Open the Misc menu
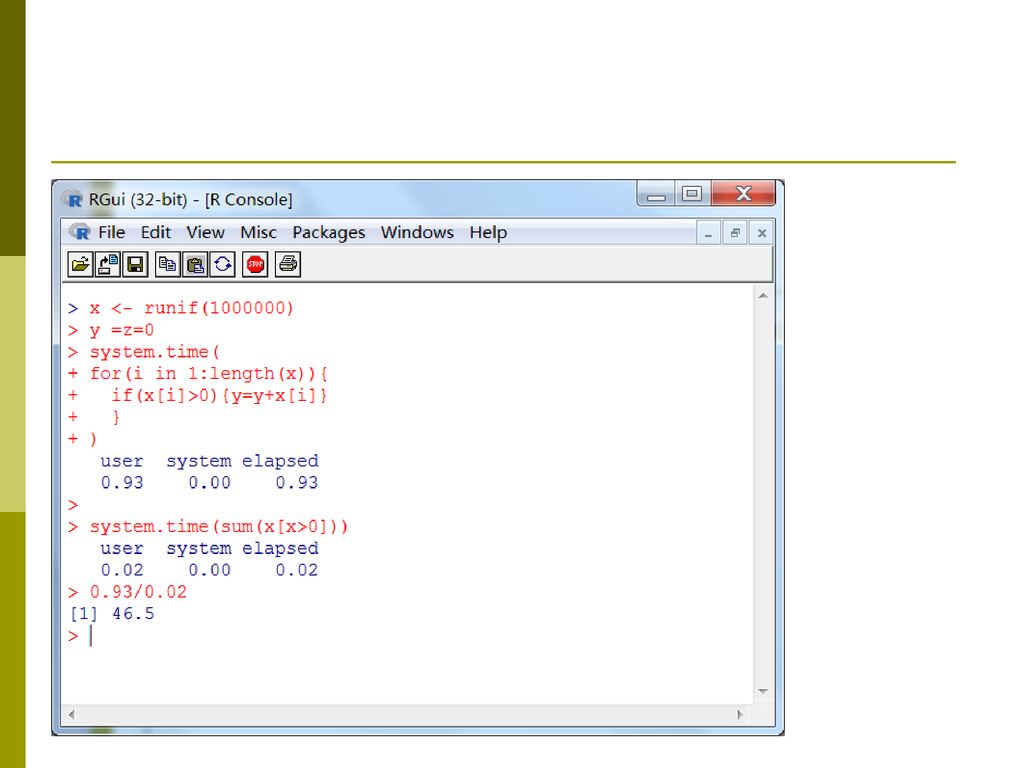Screen dimensions: 1024x768 coord(259,232)
